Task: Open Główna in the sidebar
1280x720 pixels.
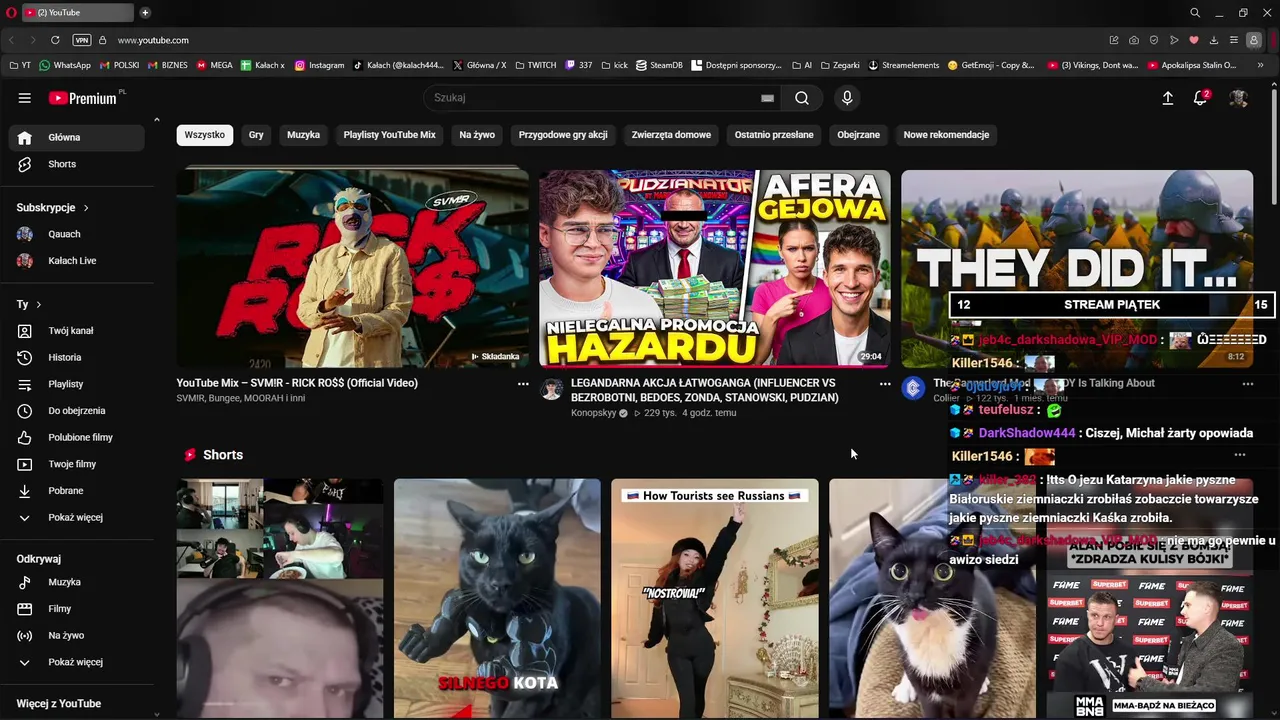Action: pos(76,138)
